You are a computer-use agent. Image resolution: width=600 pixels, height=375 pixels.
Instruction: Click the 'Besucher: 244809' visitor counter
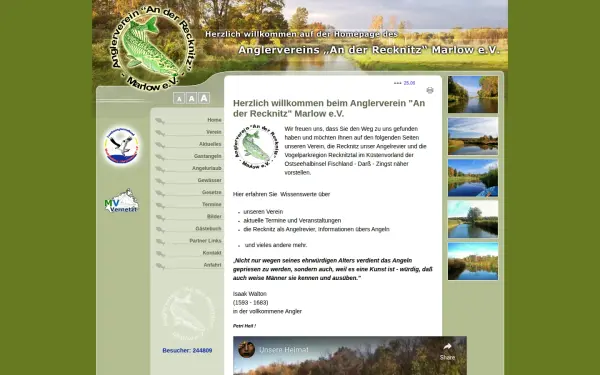pyautogui.click(x=187, y=351)
